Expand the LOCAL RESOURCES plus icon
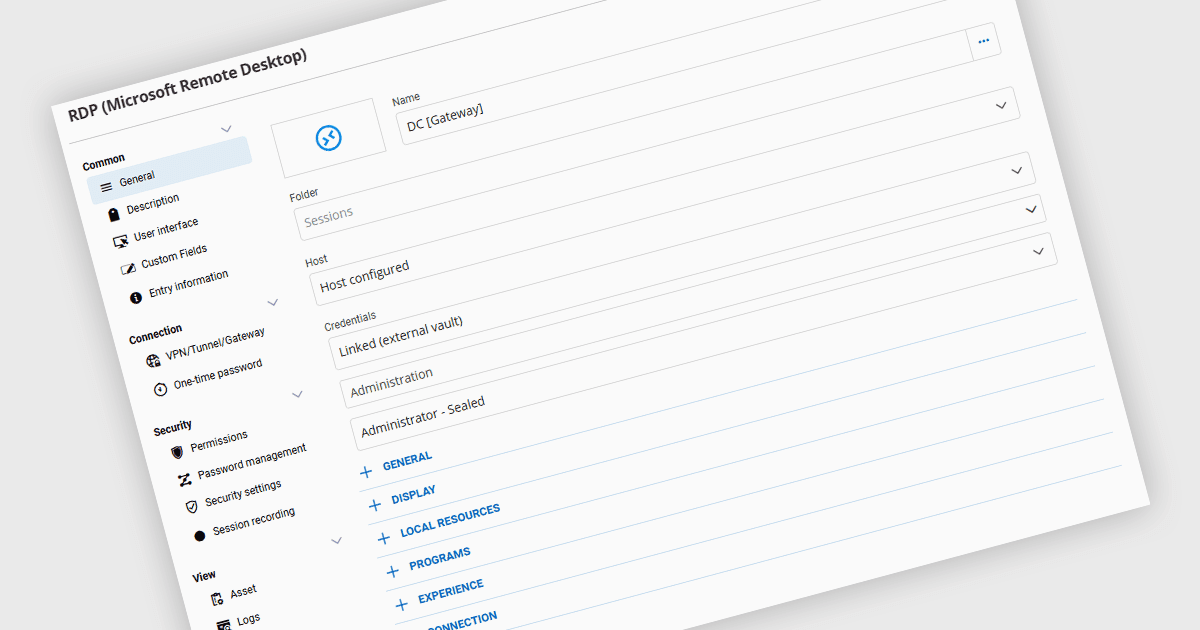The height and width of the screenshot is (630, 1200). [x=384, y=538]
